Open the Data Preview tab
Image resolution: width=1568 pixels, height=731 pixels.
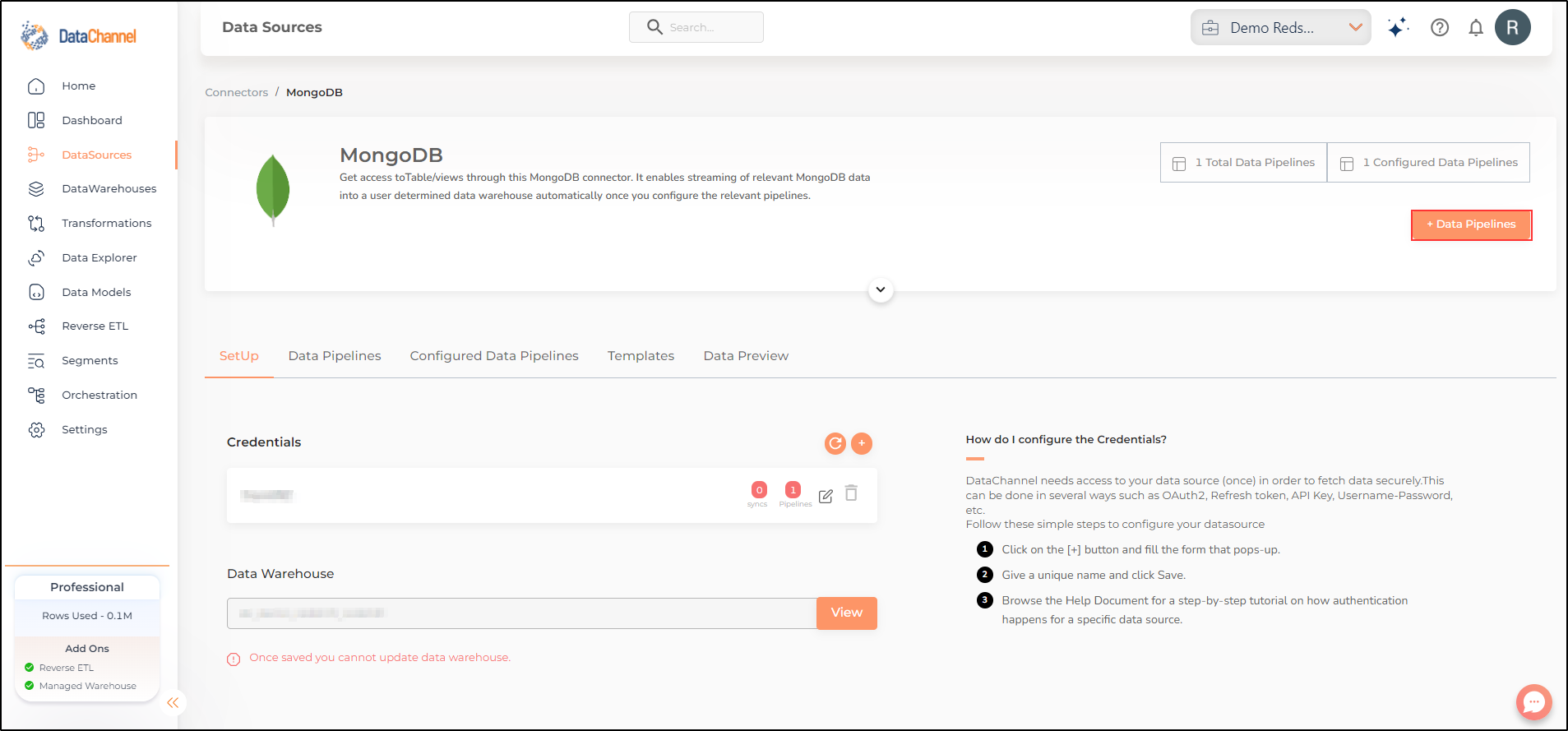pos(746,356)
